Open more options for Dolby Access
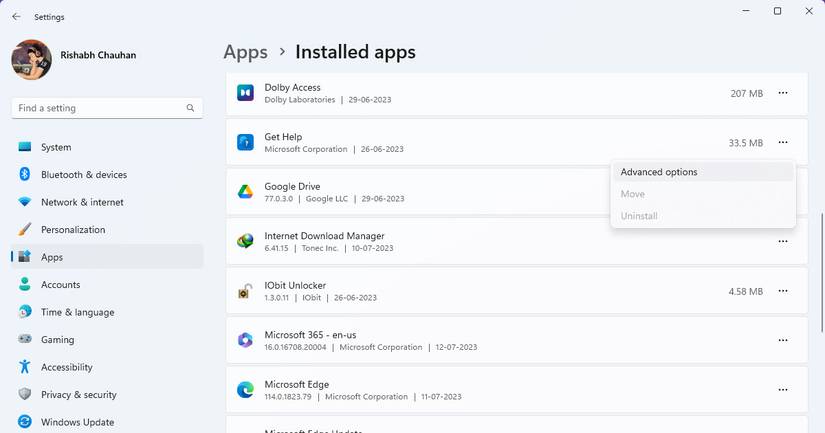 click(783, 93)
